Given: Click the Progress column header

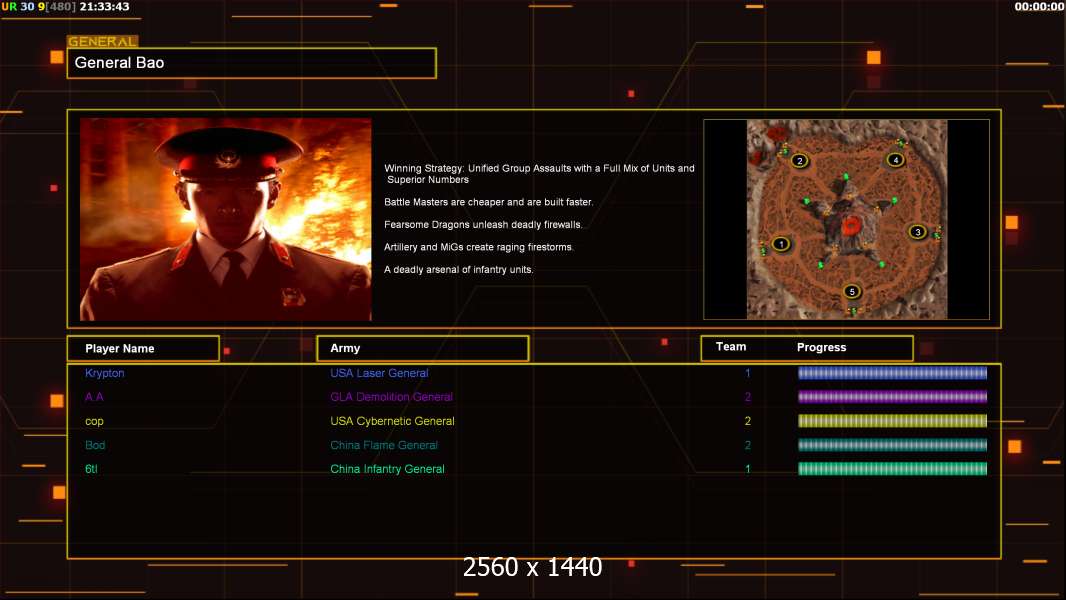Looking at the screenshot, I should (821, 347).
